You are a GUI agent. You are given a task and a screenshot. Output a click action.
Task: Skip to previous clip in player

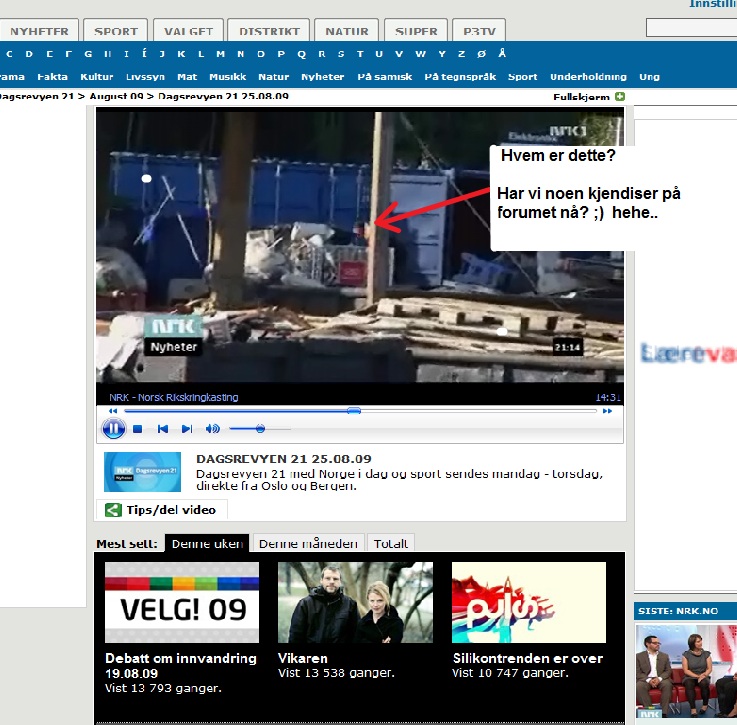pyautogui.click(x=163, y=429)
